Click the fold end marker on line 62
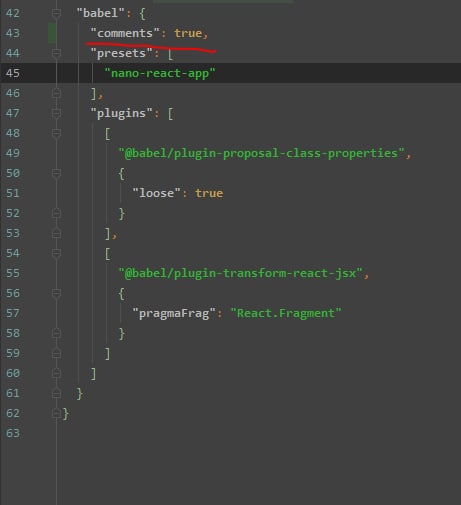 tap(56, 413)
